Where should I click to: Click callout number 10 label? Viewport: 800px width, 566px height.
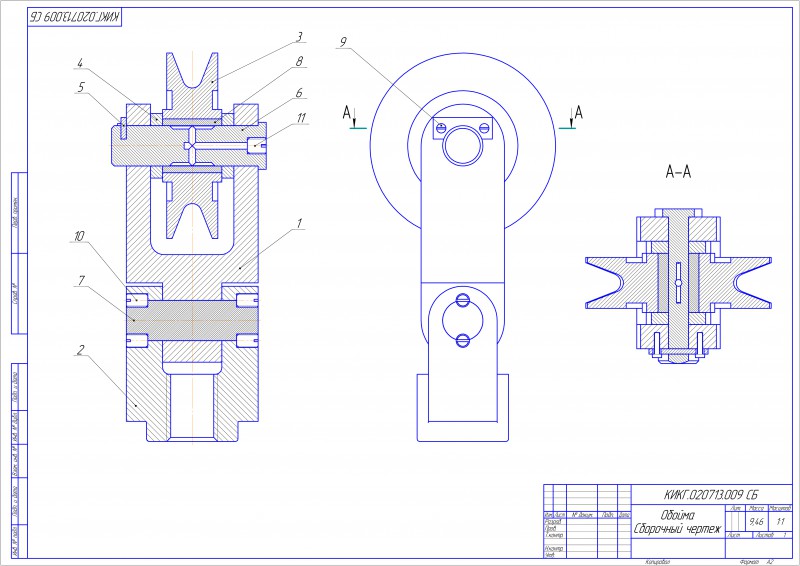[79, 236]
